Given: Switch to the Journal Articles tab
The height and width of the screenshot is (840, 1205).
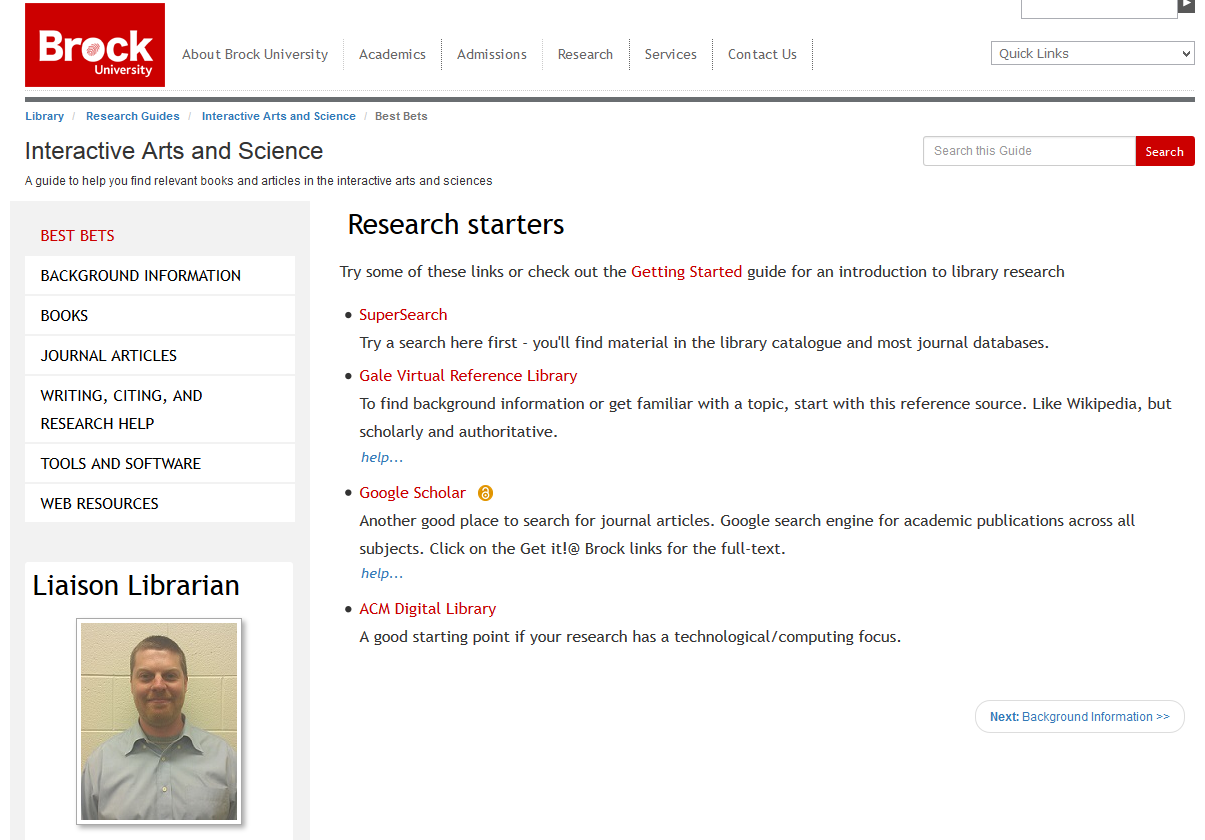Looking at the screenshot, I should click(x=160, y=356).
